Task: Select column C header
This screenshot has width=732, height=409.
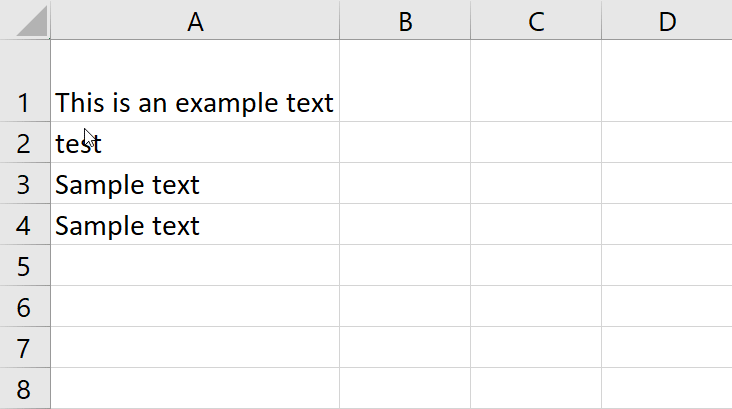Action: [x=536, y=20]
